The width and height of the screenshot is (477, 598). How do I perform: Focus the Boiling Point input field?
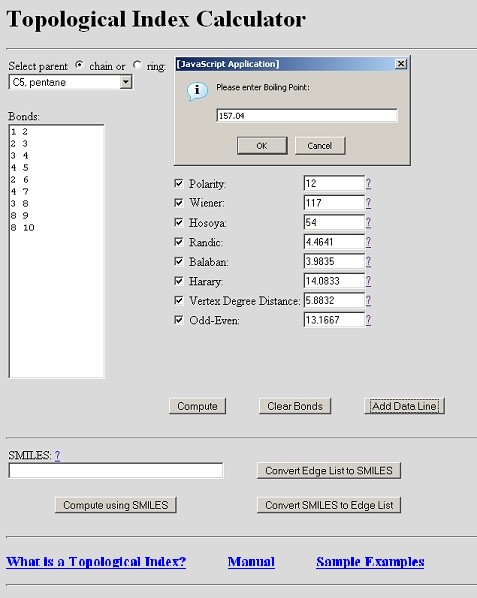[307, 116]
